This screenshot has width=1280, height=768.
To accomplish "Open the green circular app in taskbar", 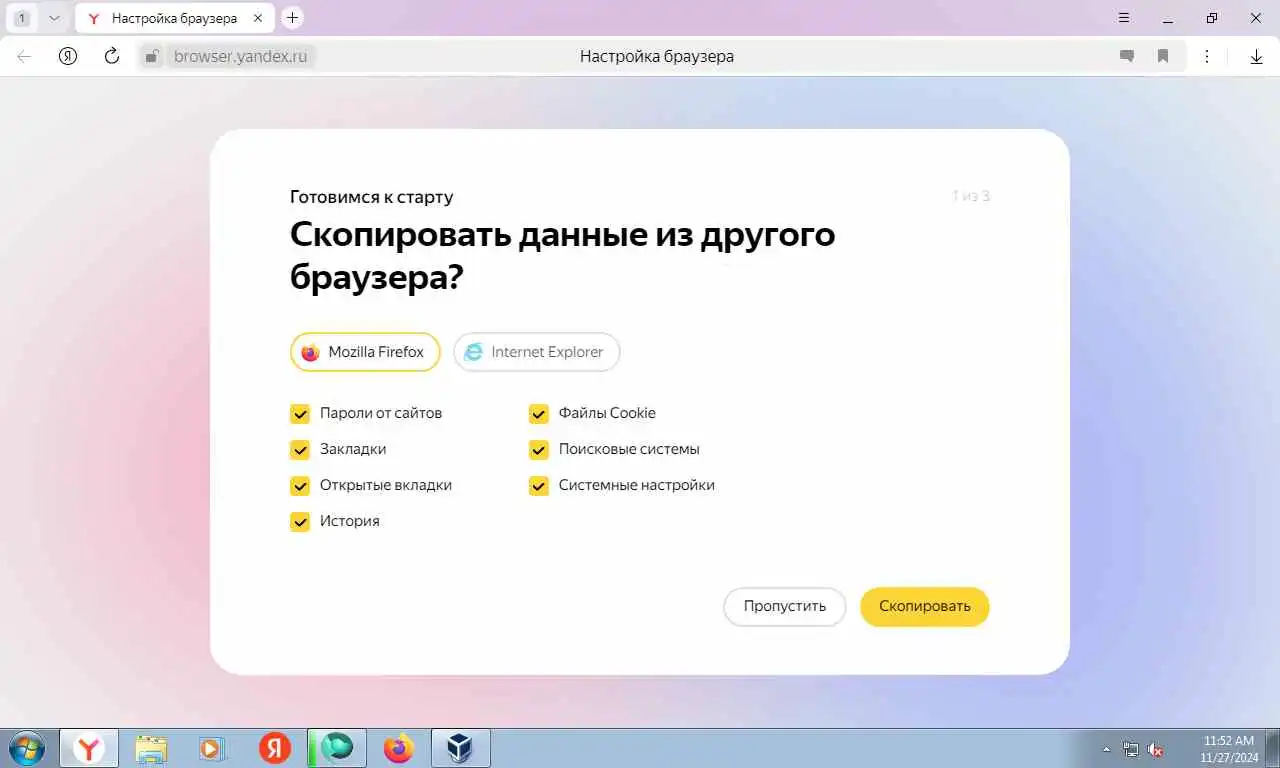I will click(x=337, y=748).
